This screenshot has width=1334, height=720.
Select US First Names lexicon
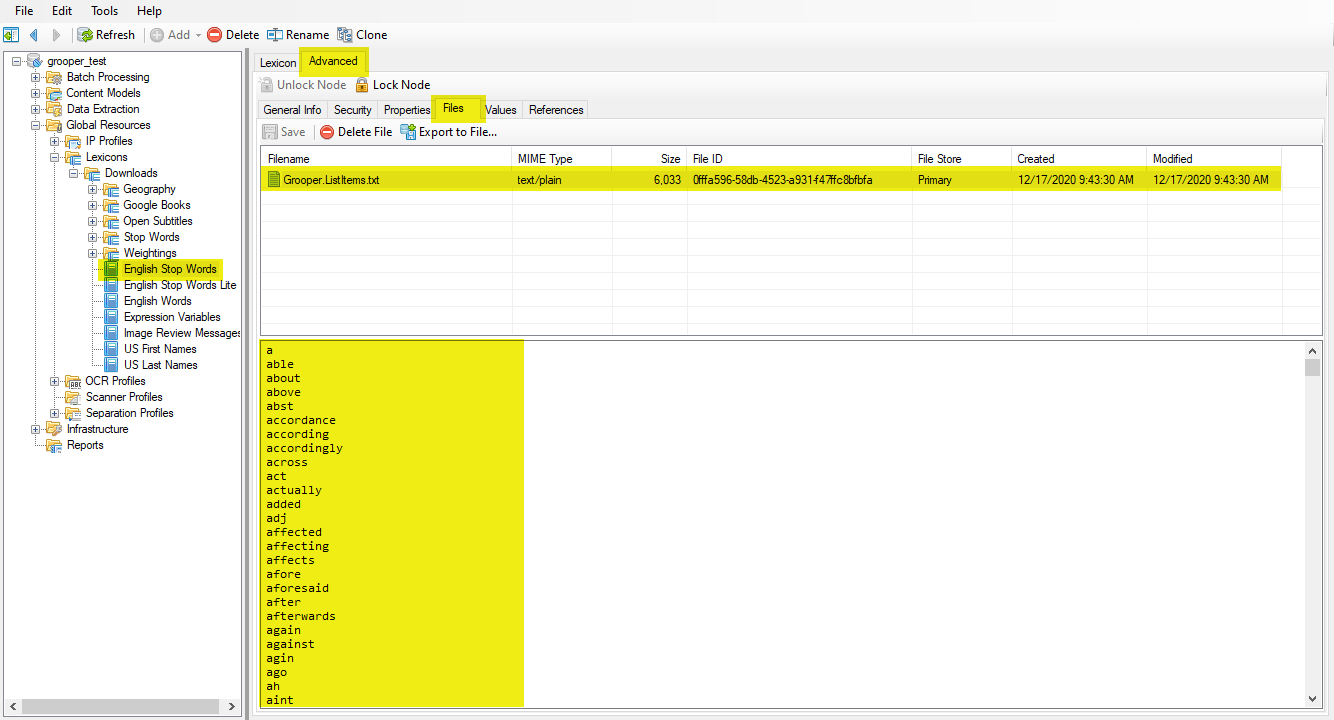[x=160, y=349]
